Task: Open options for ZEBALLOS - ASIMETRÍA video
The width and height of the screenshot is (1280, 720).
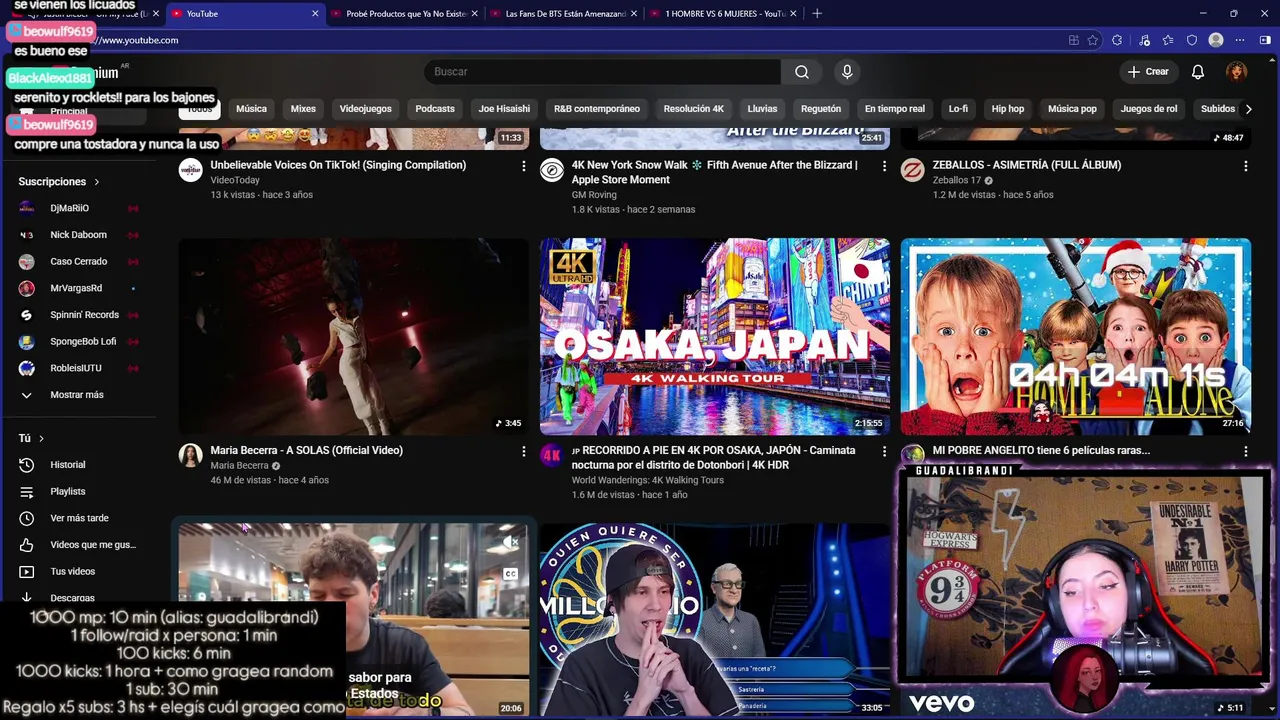Action: (x=1245, y=166)
